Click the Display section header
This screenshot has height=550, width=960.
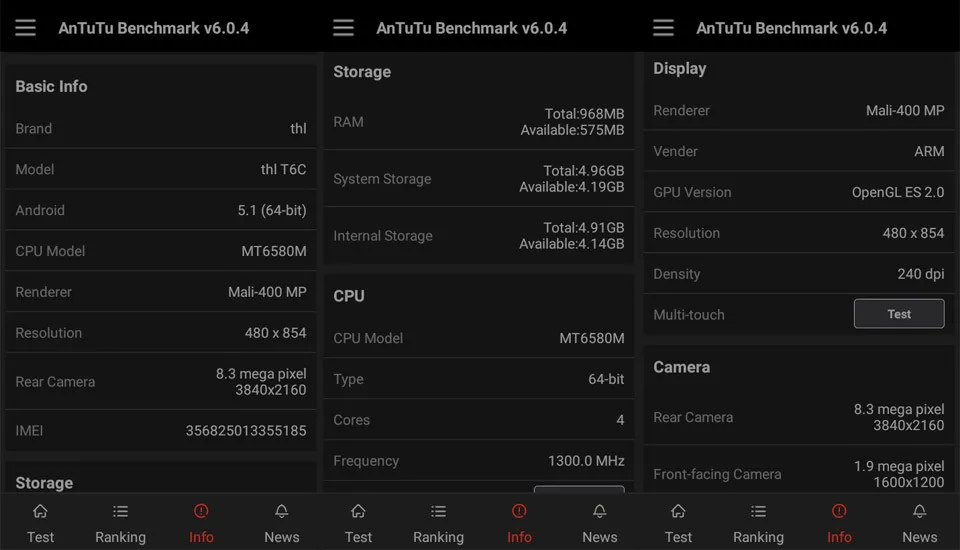[x=680, y=69]
